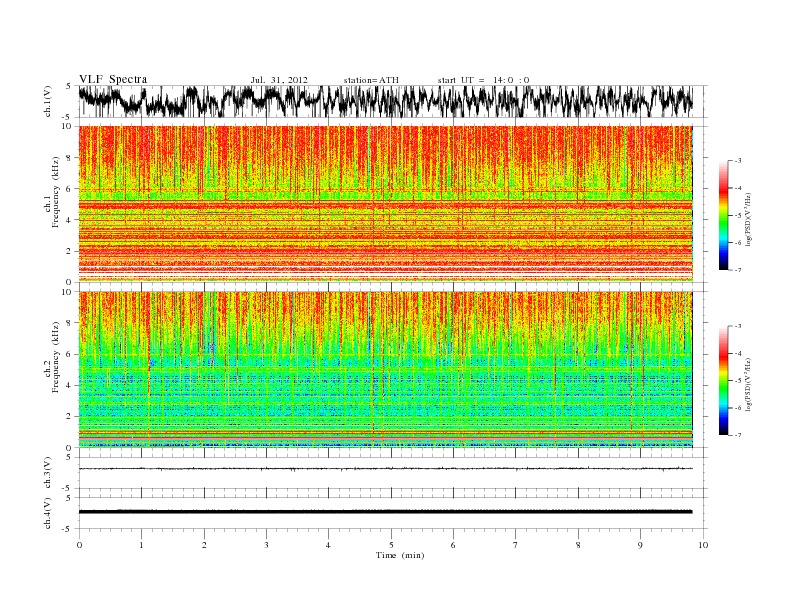Click the "-7" tick on lower colorbar
This screenshot has width=792, height=612.
737,435
